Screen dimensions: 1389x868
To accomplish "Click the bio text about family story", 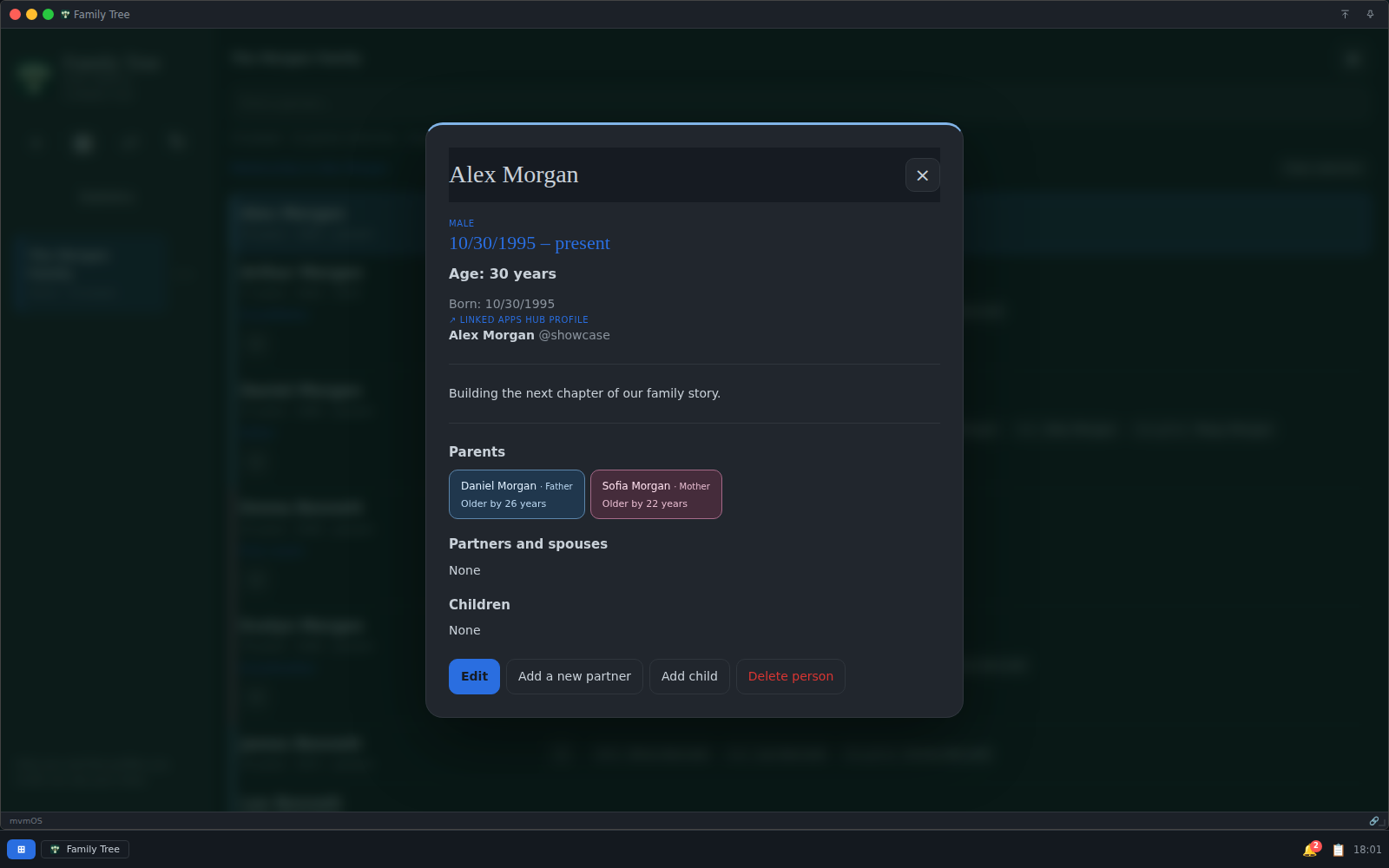I will [584, 393].
